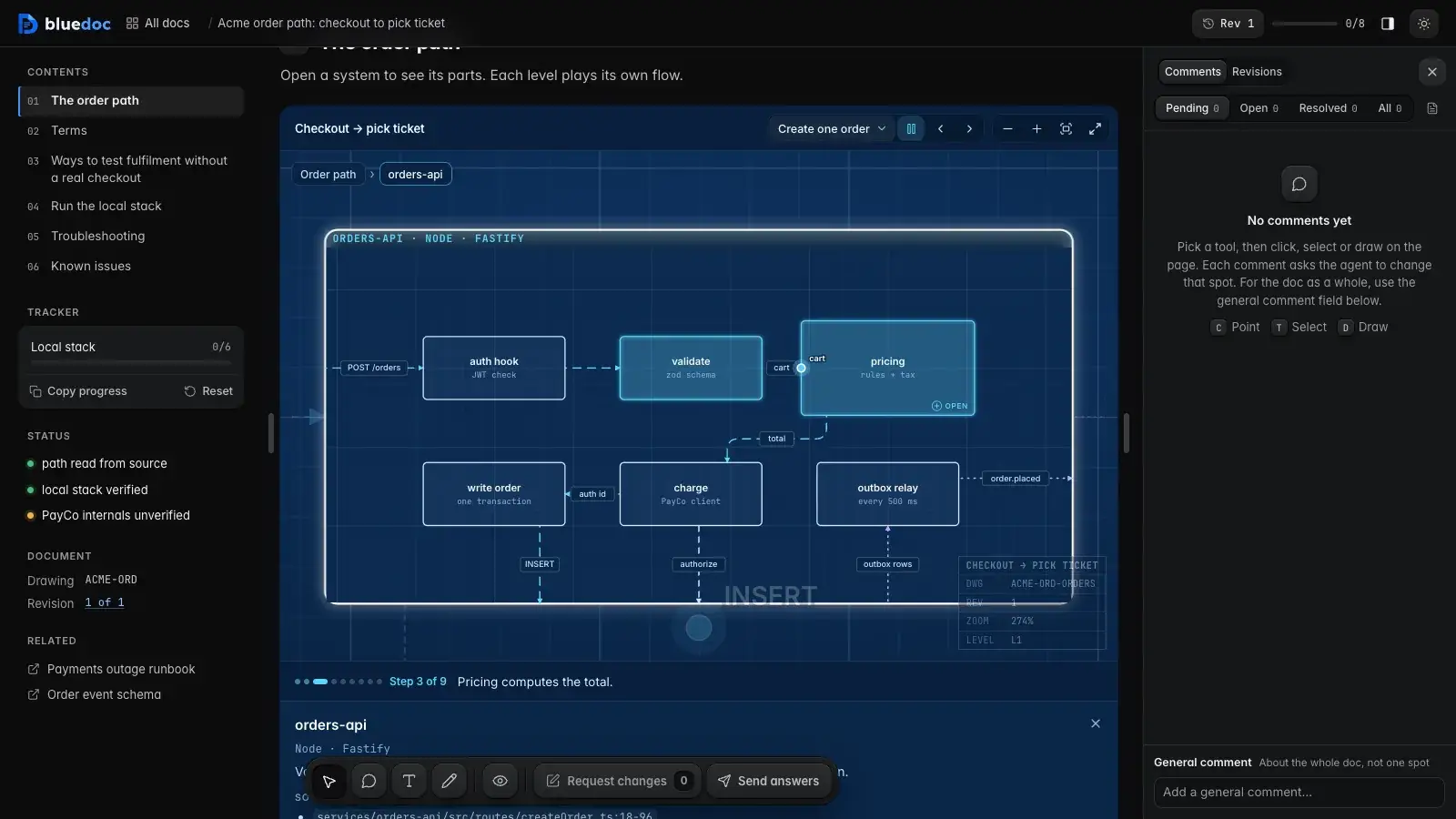Screen dimensions: 1456x819
Task: Select the outbox relay node
Action: (887, 494)
